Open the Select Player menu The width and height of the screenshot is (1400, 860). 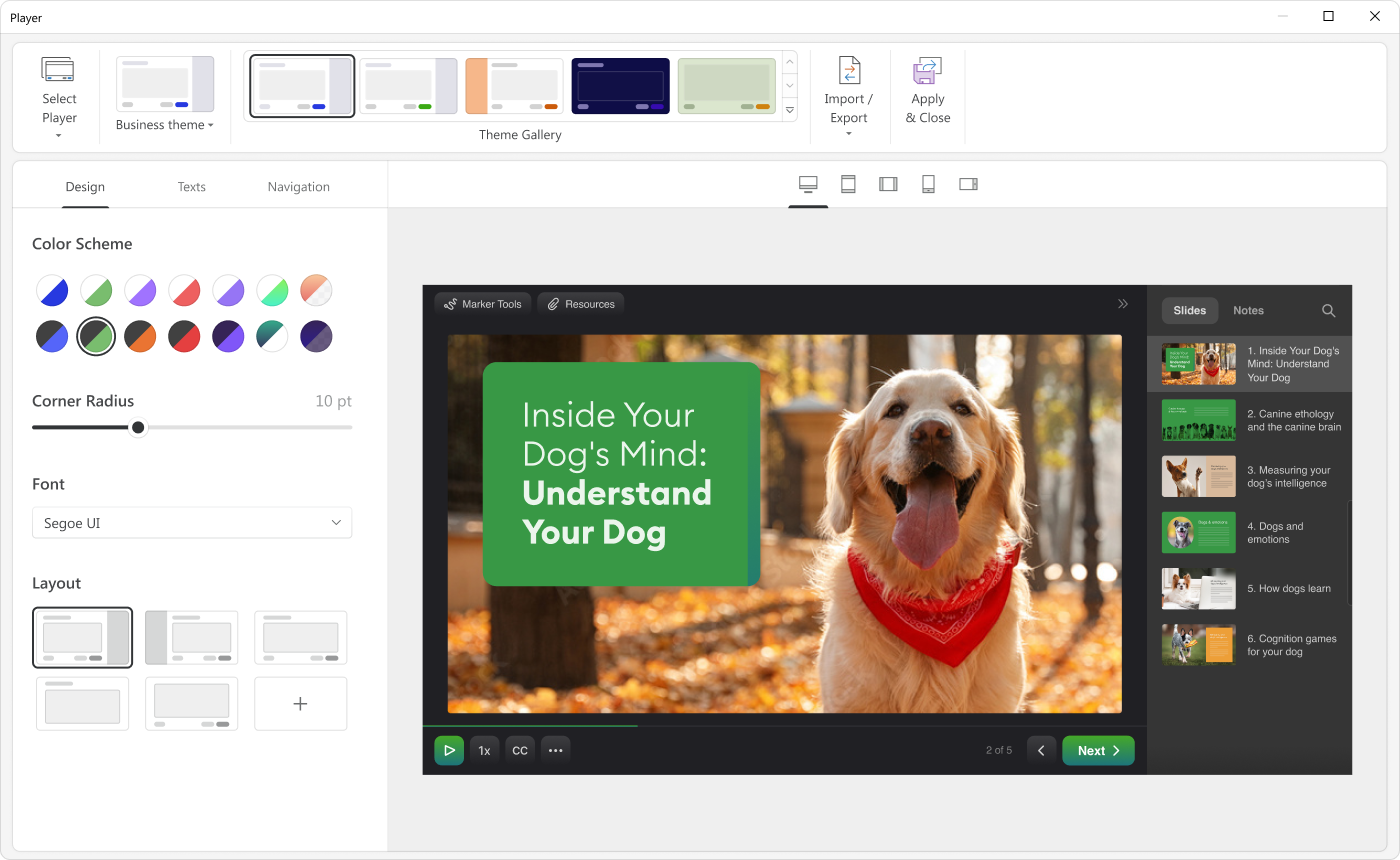tap(59, 98)
